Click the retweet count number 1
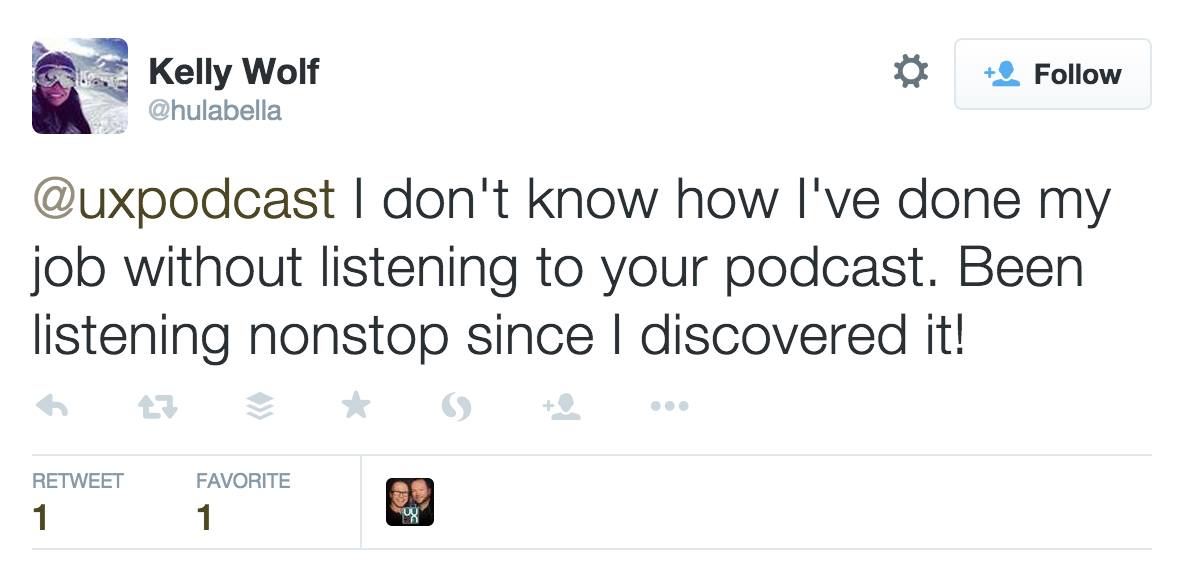This screenshot has height=568, width=1184. [x=40, y=518]
